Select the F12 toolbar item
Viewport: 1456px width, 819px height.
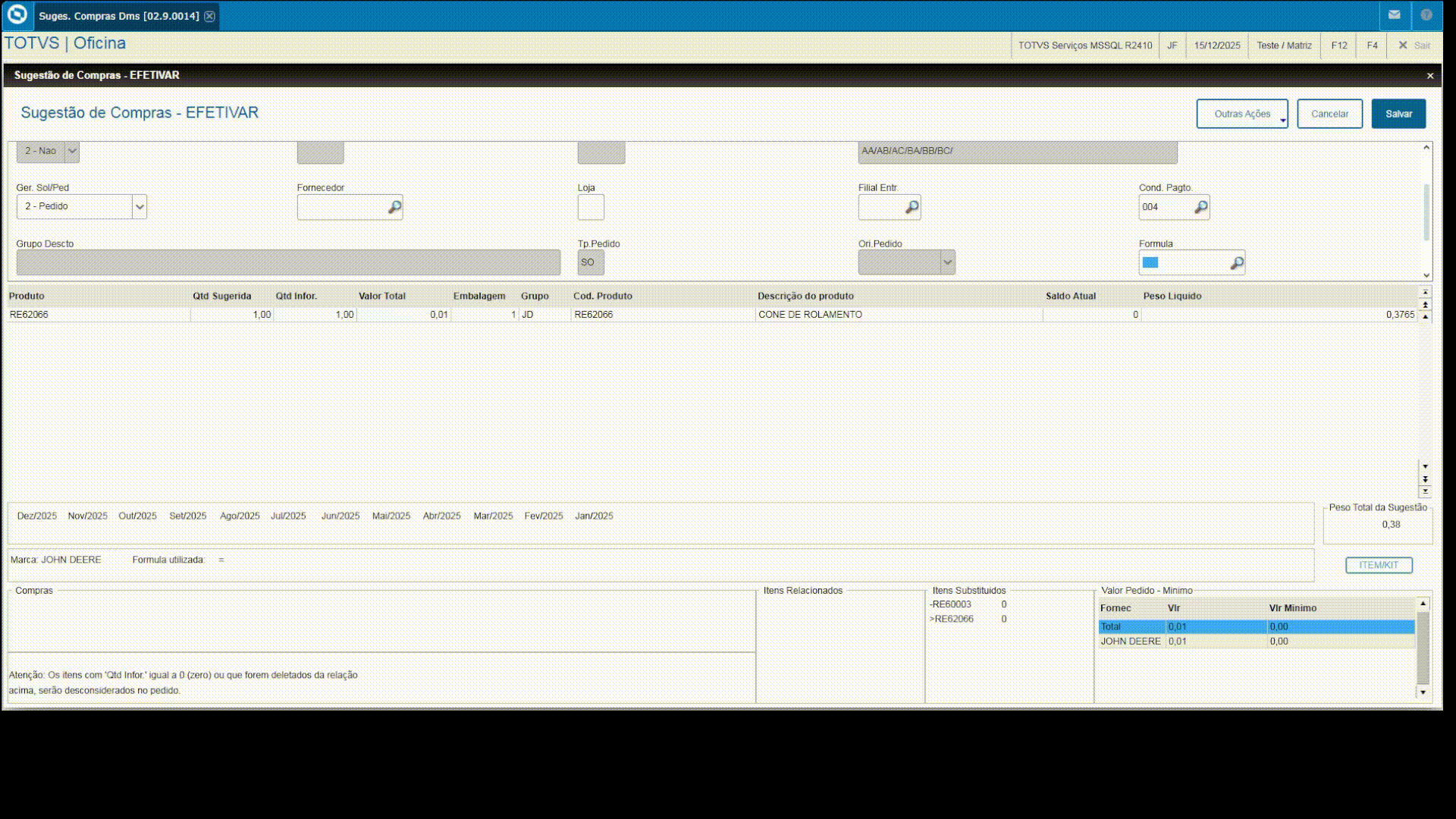[x=1338, y=45]
